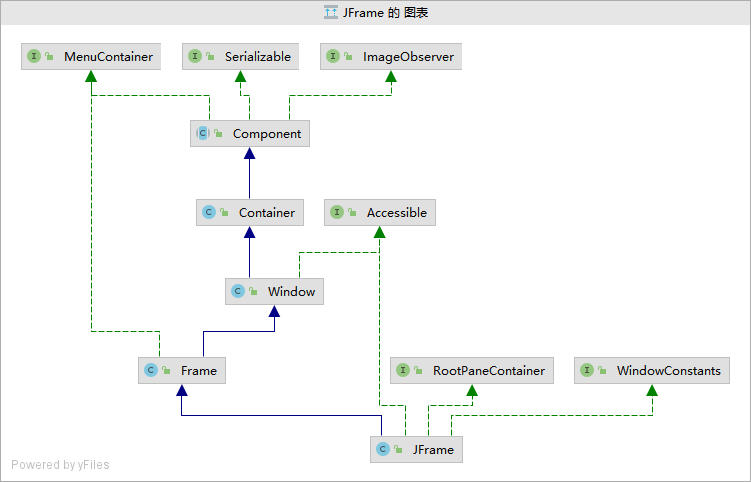Click the lock visibility icon on Frame node
Screen dimensions: 751x482
tap(166, 371)
